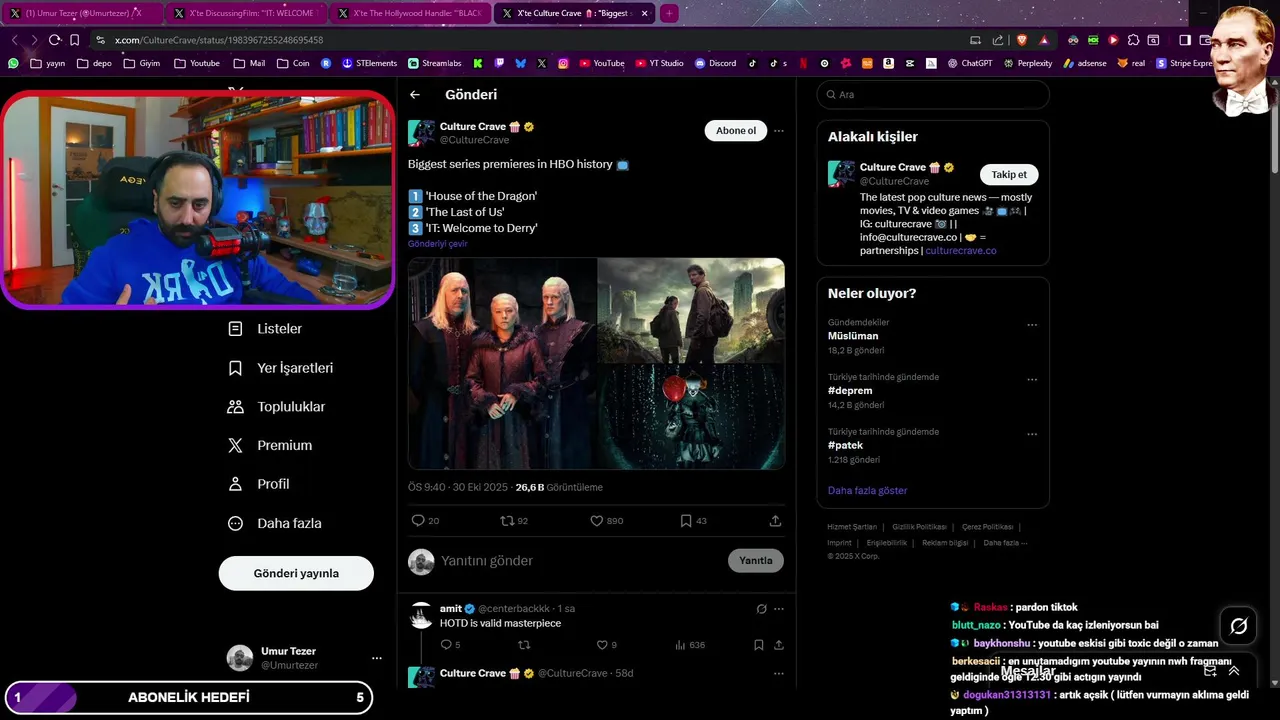Open Topluluklar in the sidebar
This screenshot has height=720, width=1280.
click(277, 407)
